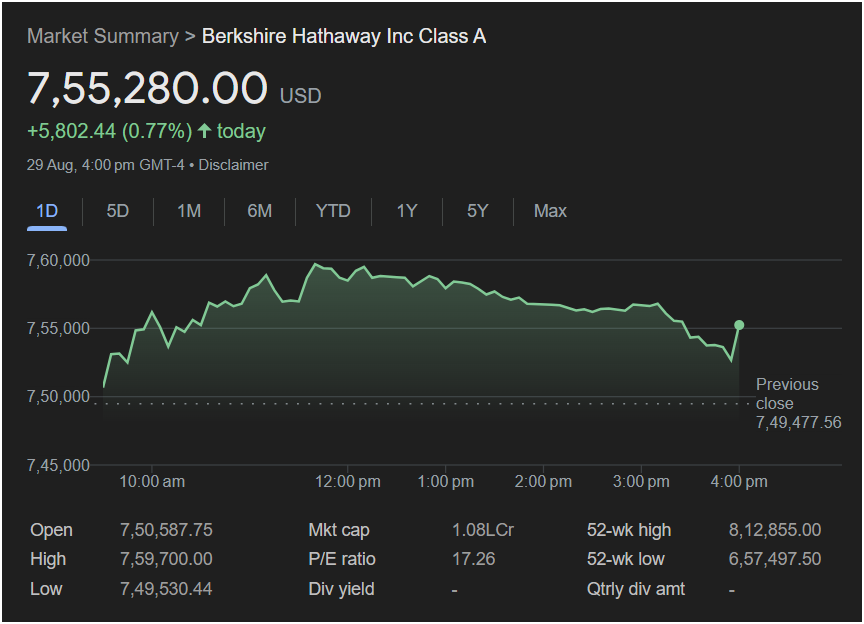Click the Previous close label

[x=786, y=394]
